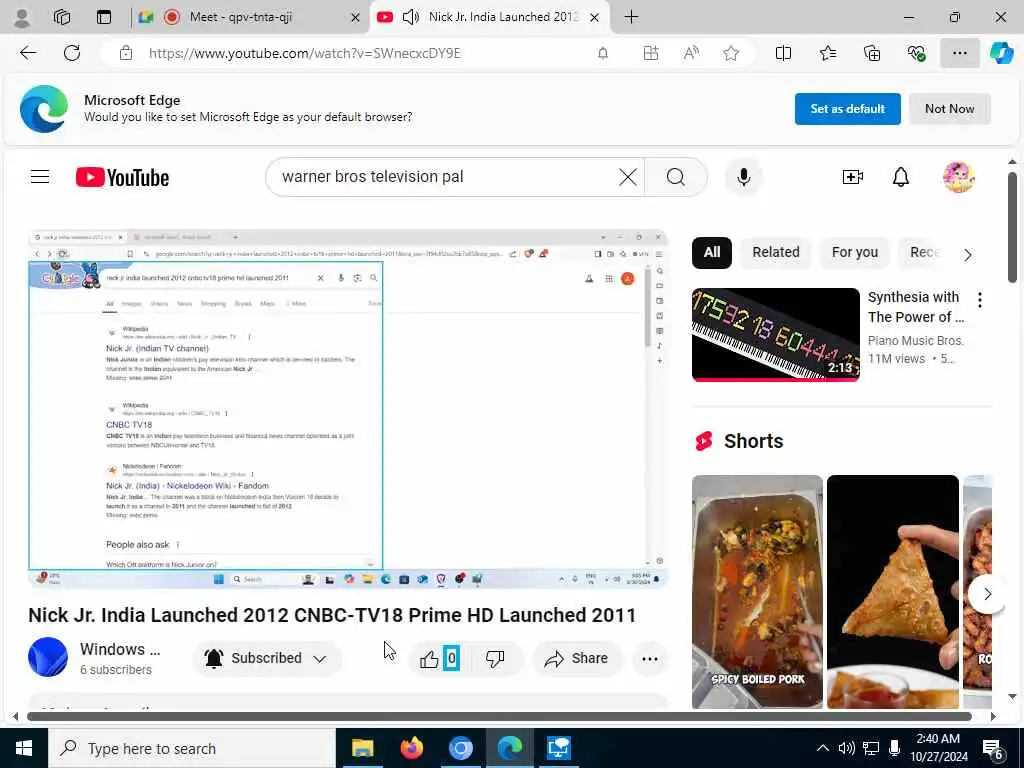Click the site info lock icon
This screenshot has height=768, width=1024.
coord(126,53)
